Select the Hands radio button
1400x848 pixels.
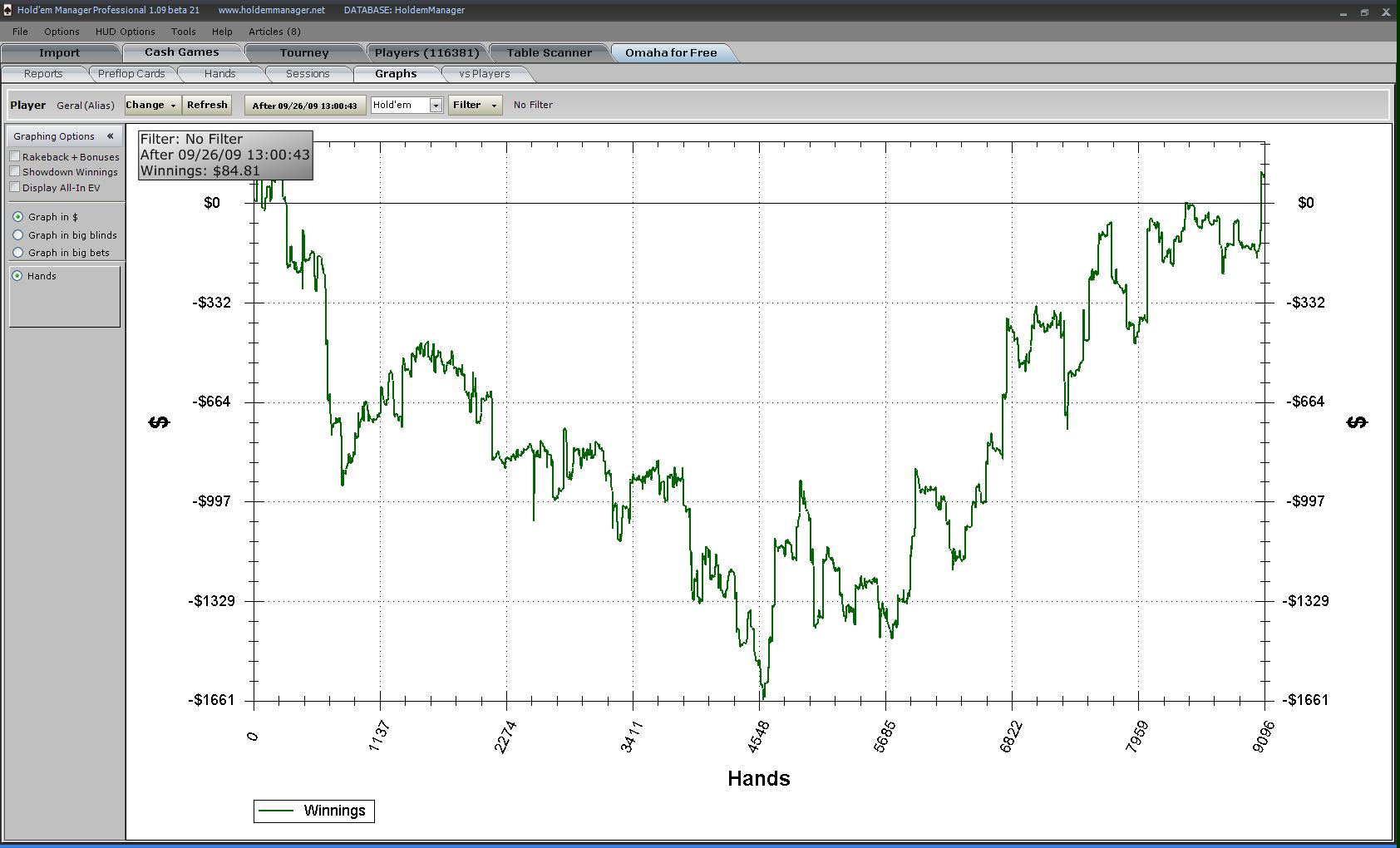point(17,276)
